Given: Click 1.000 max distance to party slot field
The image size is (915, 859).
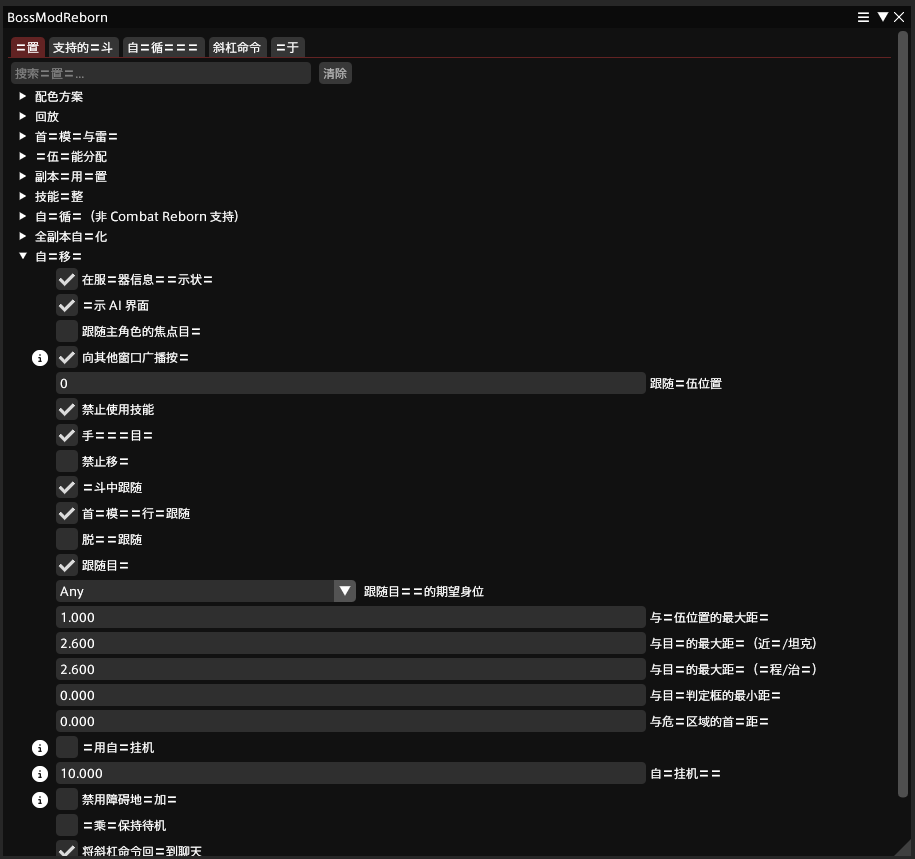Looking at the screenshot, I should (351, 617).
